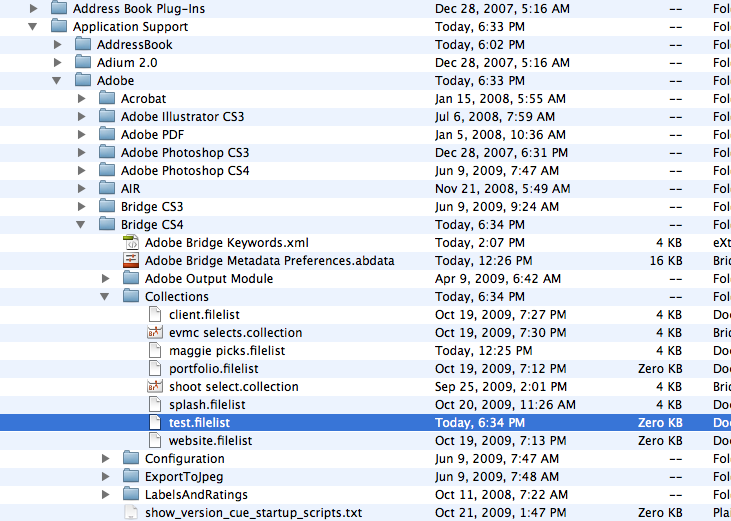Click the Configuration folder icon
This screenshot has height=521, width=731.
coord(131,458)
